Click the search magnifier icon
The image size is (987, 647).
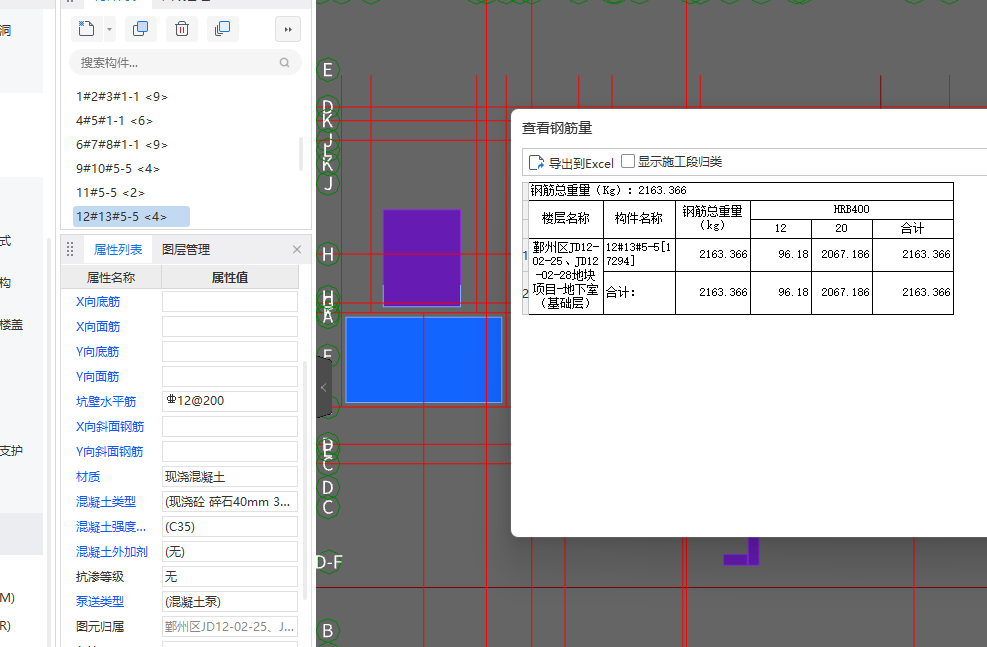[x=285, y=62]
